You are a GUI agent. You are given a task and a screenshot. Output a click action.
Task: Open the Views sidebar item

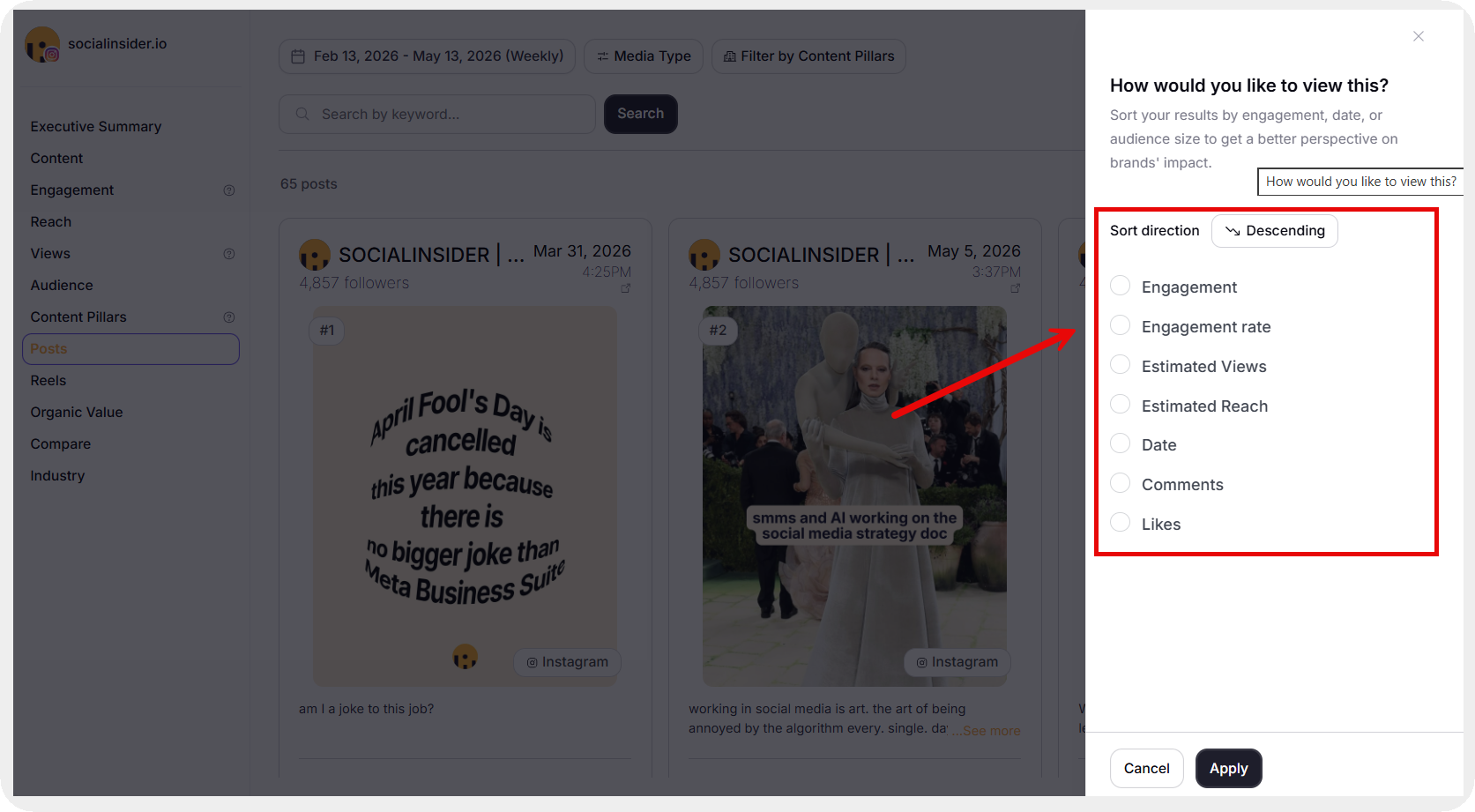tap(50, 254)
